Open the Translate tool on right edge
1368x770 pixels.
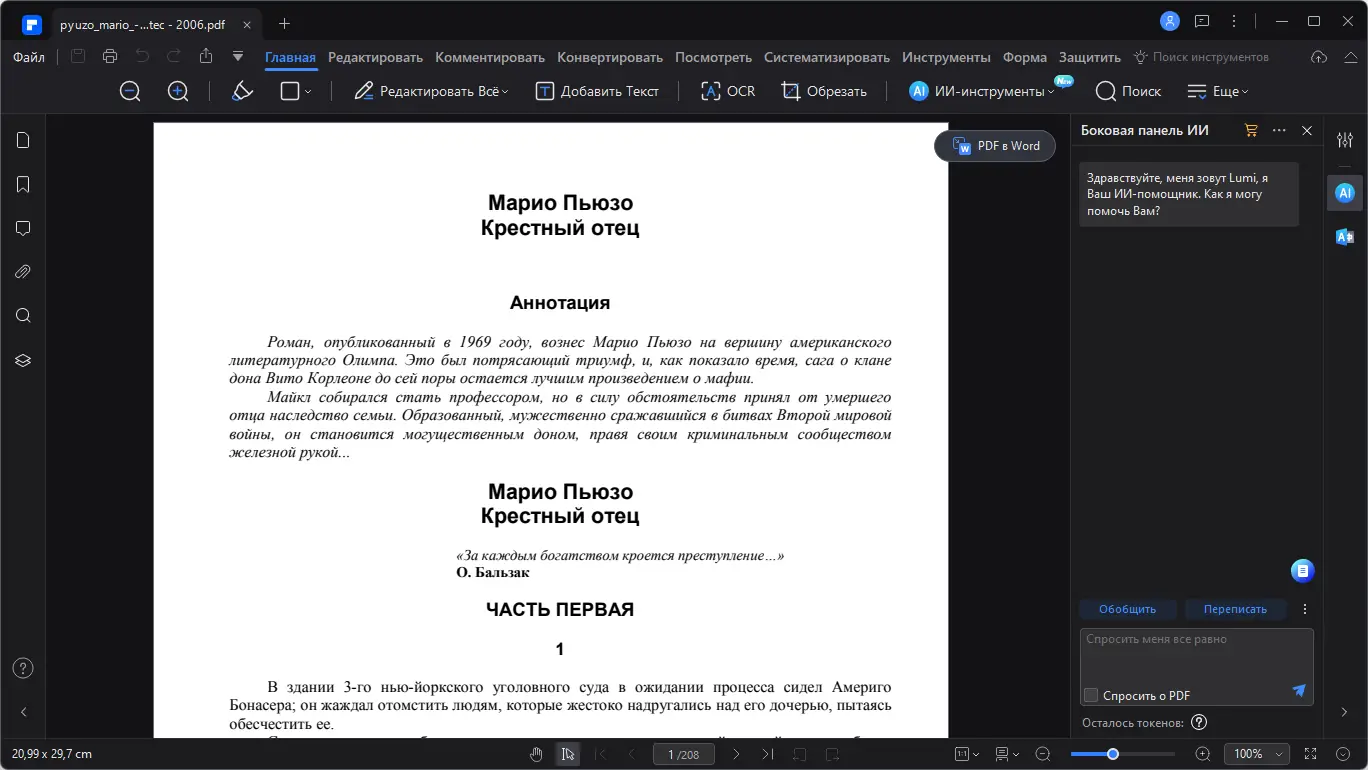point(1344,237)
